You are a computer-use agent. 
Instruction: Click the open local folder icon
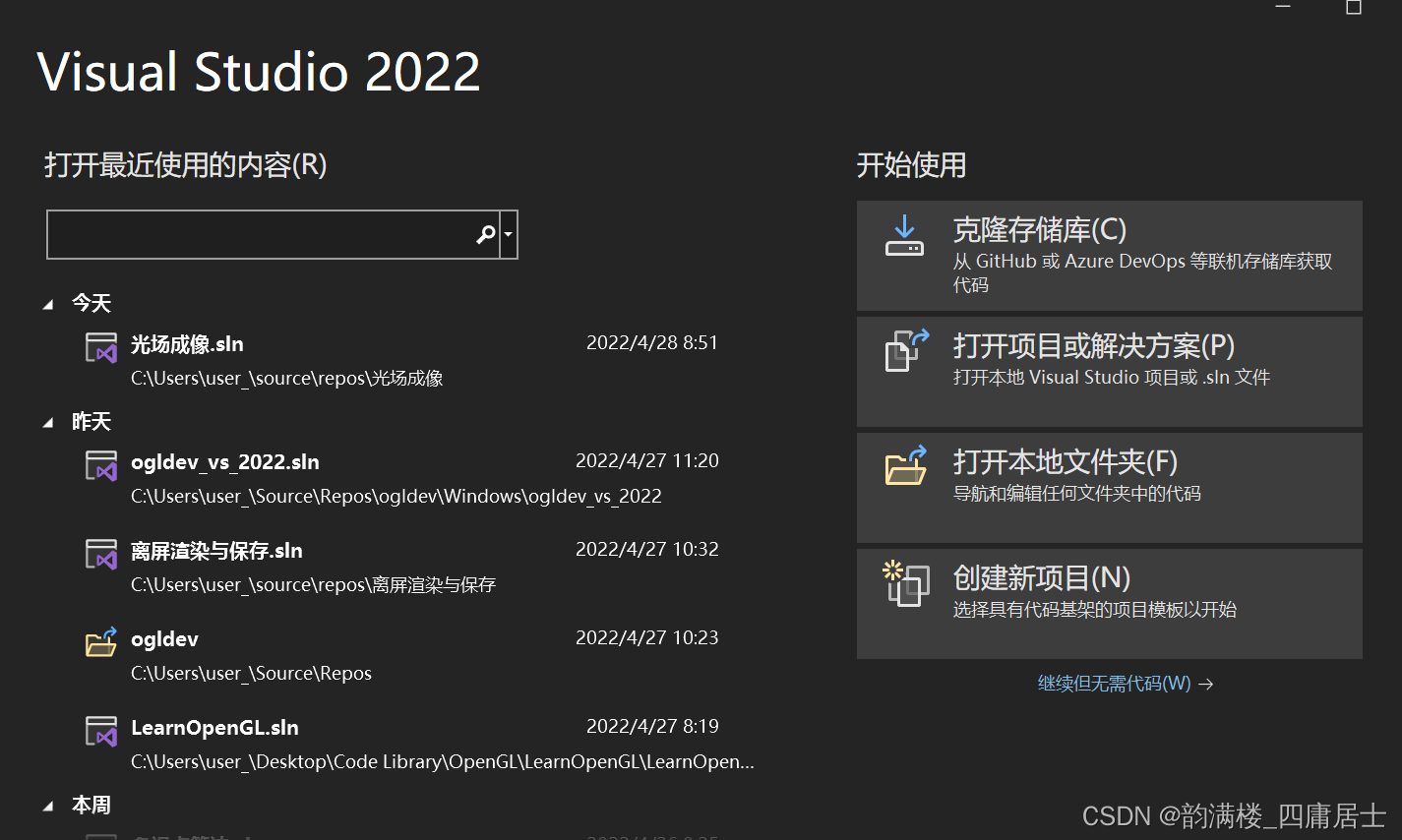[906, 465]
